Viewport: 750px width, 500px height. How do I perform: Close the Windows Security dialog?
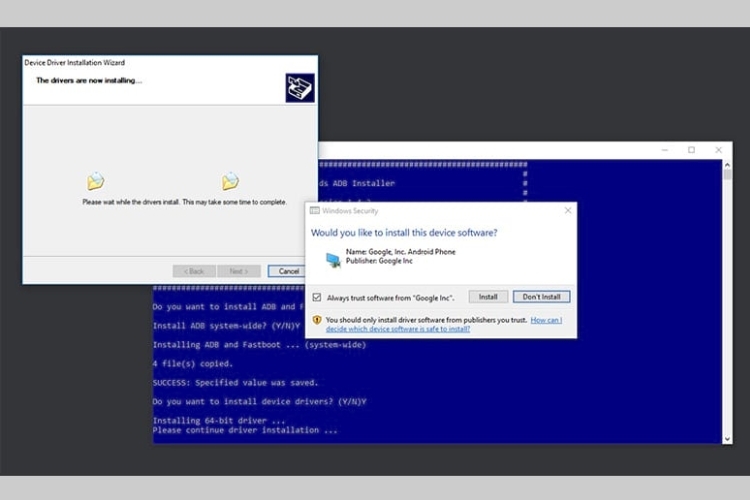[568, 211]
